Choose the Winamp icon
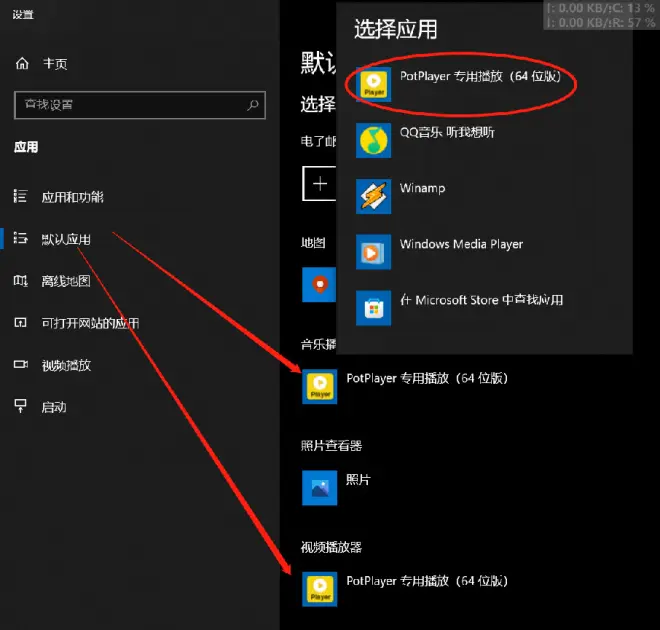660x630 pixels. (x=373, y=196)
